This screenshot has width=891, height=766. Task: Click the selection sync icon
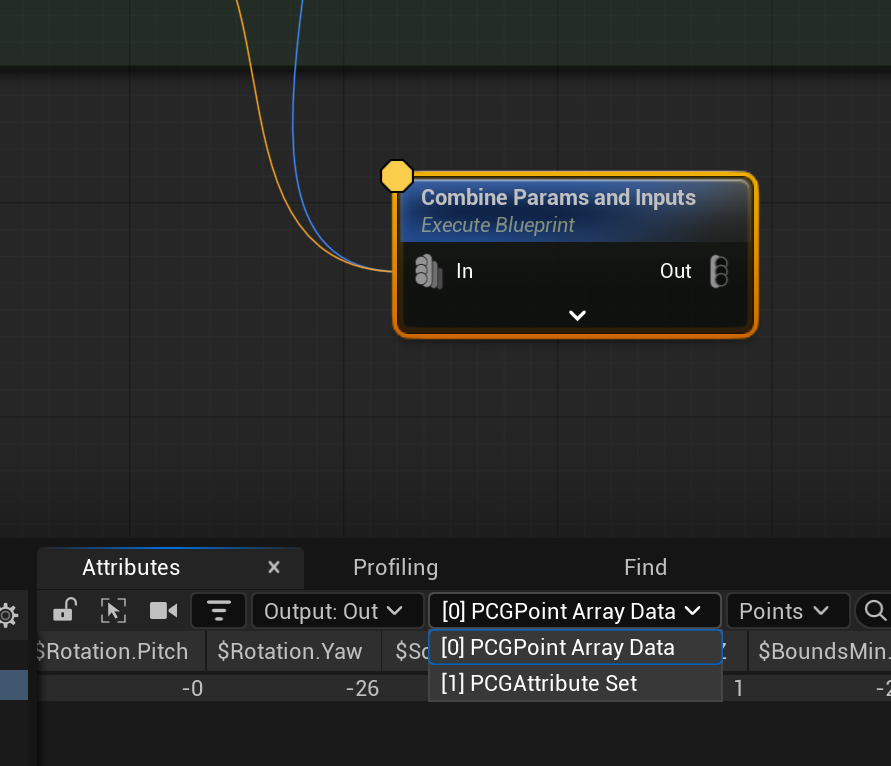113,610
